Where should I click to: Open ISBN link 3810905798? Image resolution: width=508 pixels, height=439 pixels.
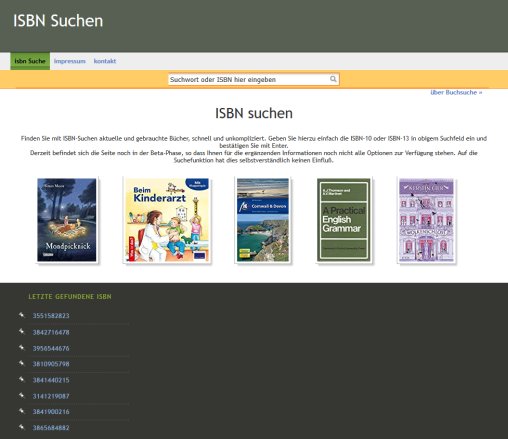tap(51, 364)
